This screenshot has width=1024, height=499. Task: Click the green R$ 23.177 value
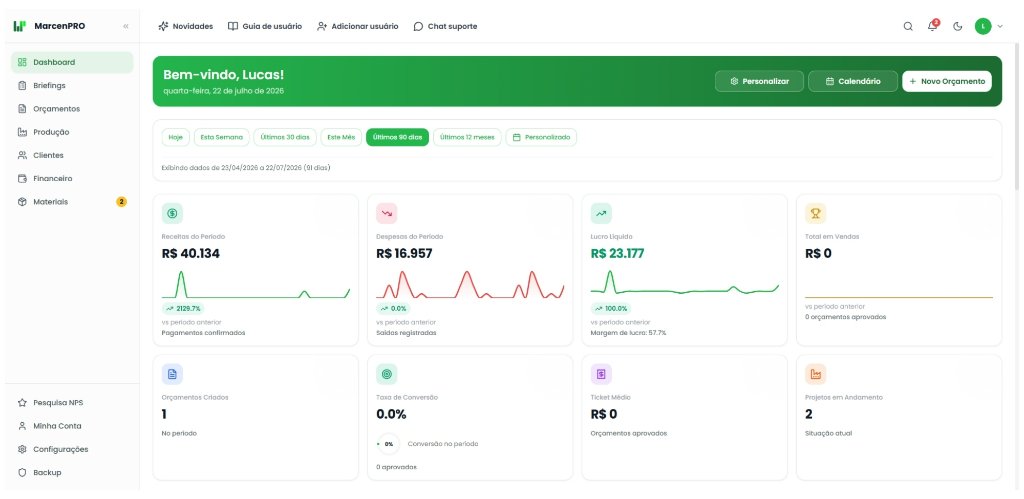click(x=617, y=253)
